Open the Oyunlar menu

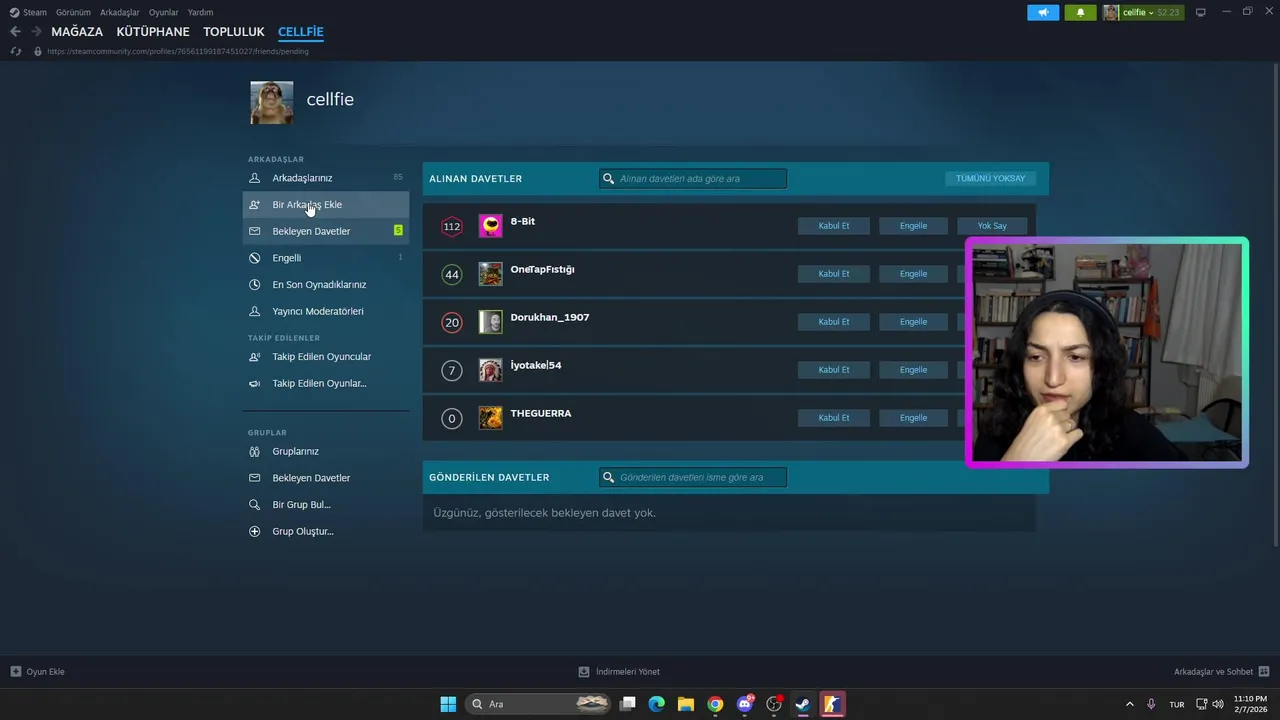(164, 12)
